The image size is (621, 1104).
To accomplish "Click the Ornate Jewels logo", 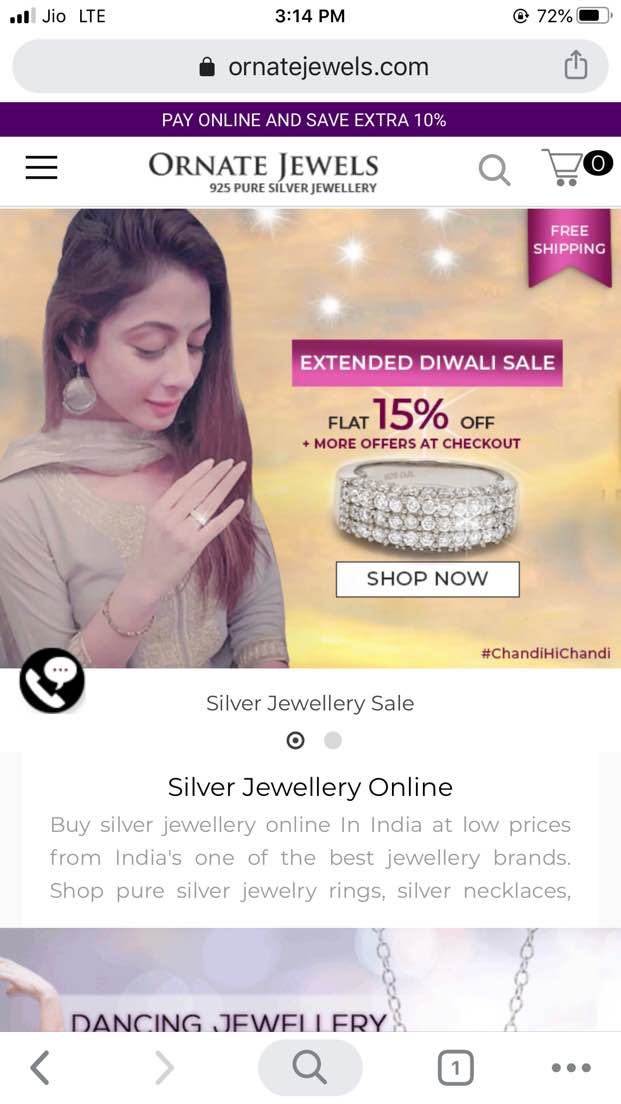I will coord(263,172).
